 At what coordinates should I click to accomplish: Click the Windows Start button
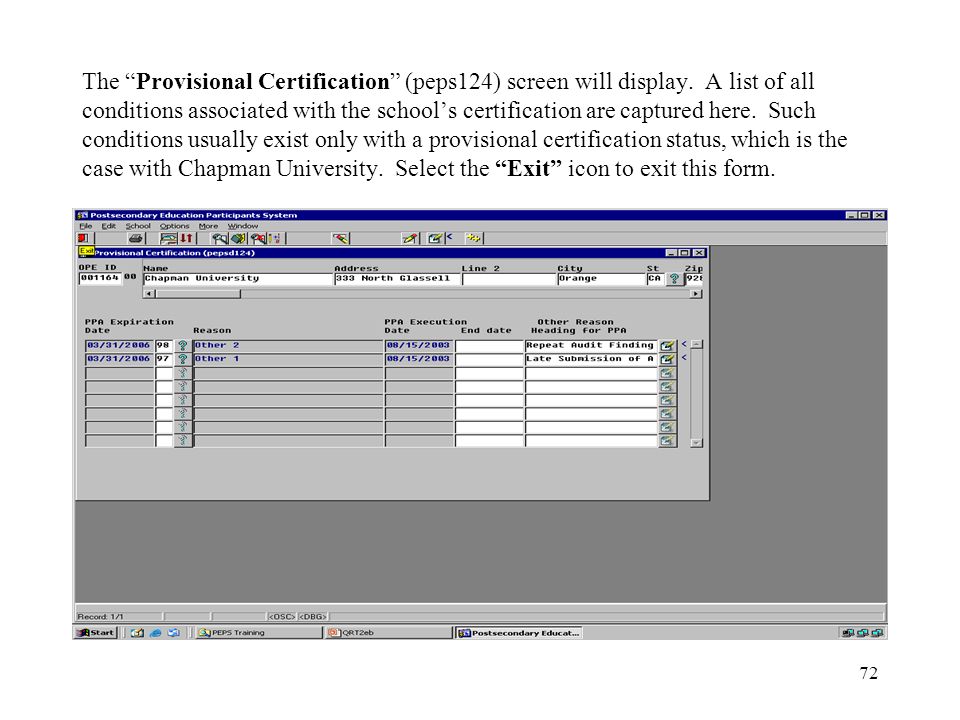[x=96, y=633]
